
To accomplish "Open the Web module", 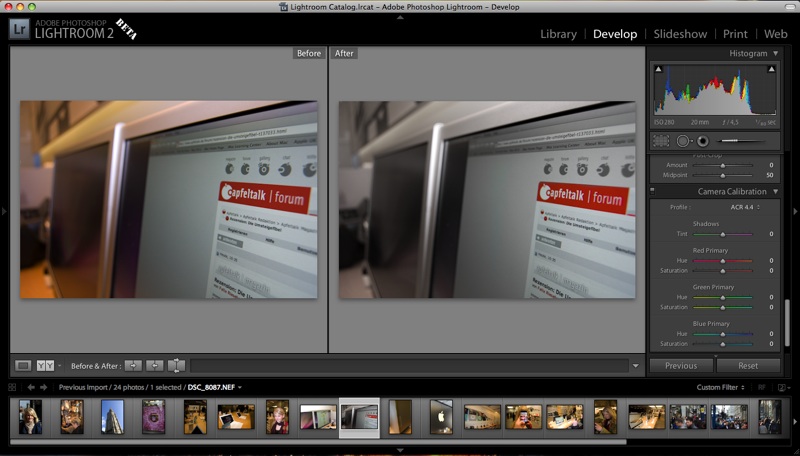I will tap(776, 34).
